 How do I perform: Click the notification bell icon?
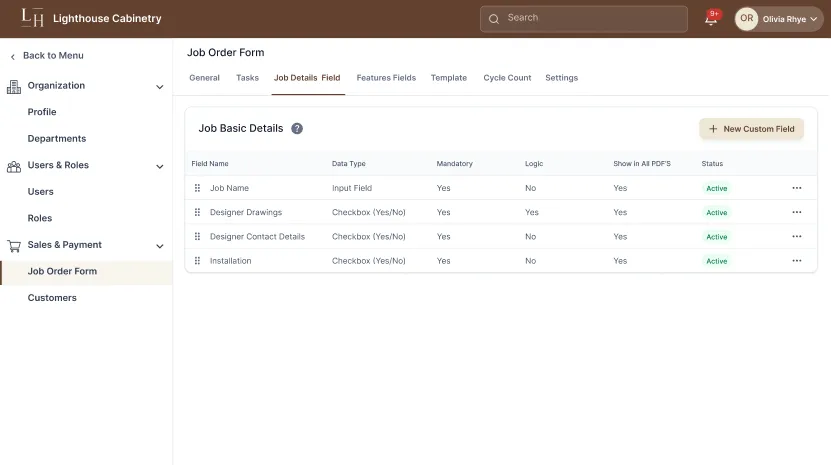pyautogui.click(x=711, y=19)
